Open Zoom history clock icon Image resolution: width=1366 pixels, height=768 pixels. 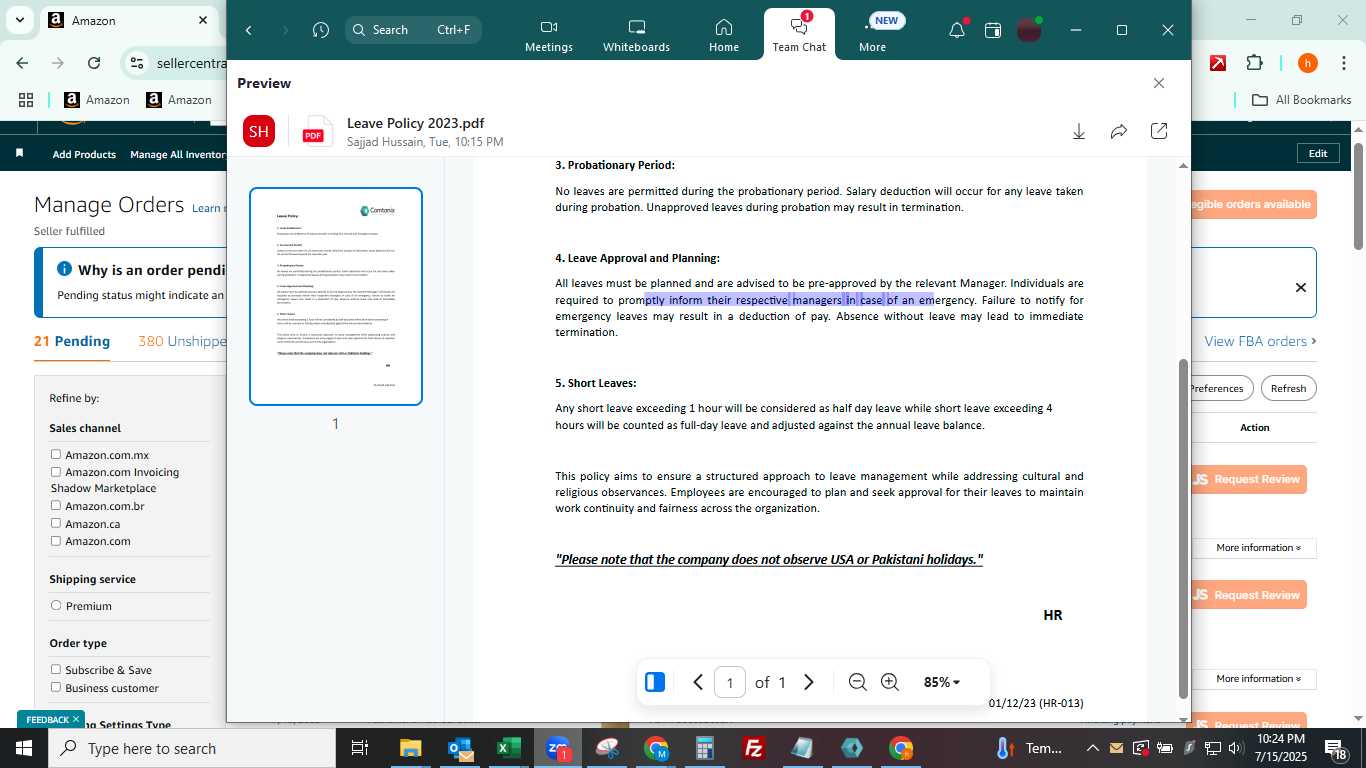click(x=320, y=30)
